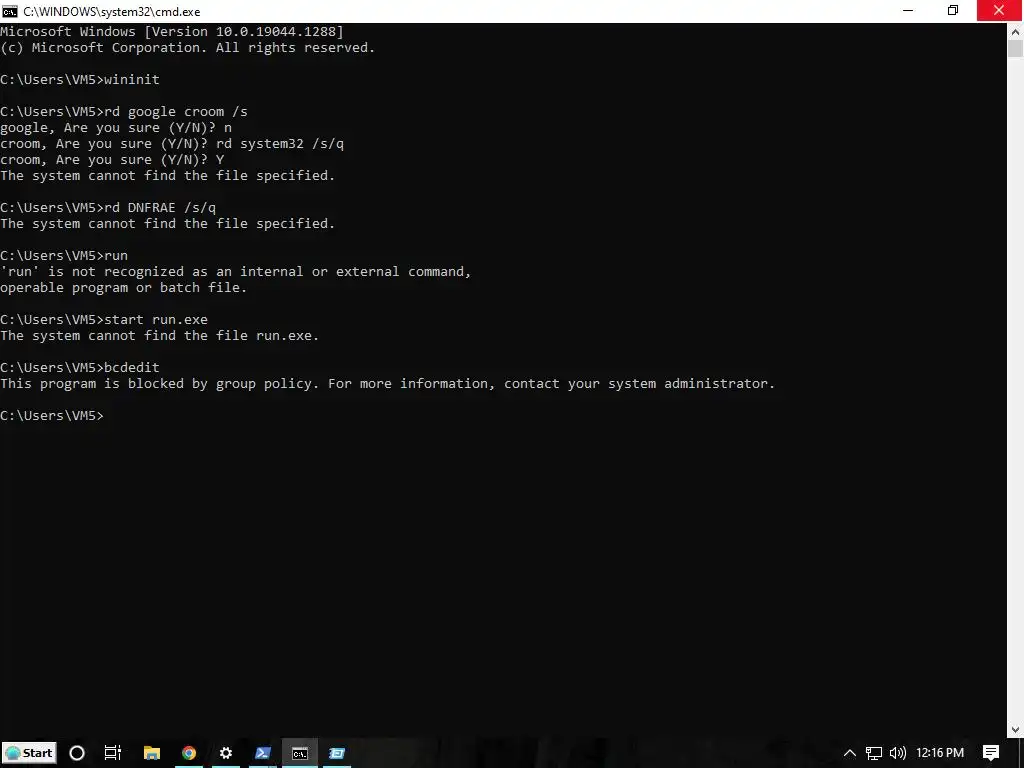Close the cmd.exe window
The width and height of the screenshot is (1024, 768).
tap(999, 11)
